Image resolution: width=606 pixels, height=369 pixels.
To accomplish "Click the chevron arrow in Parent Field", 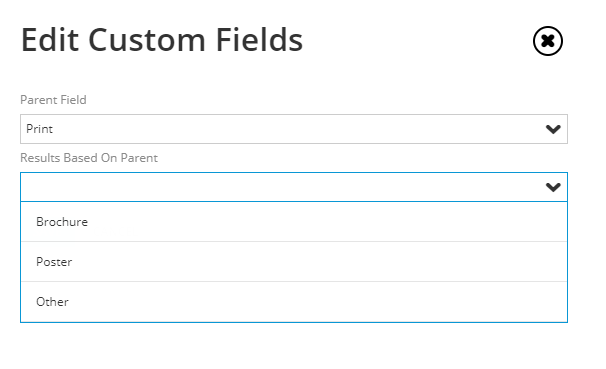I will point(553,129).
